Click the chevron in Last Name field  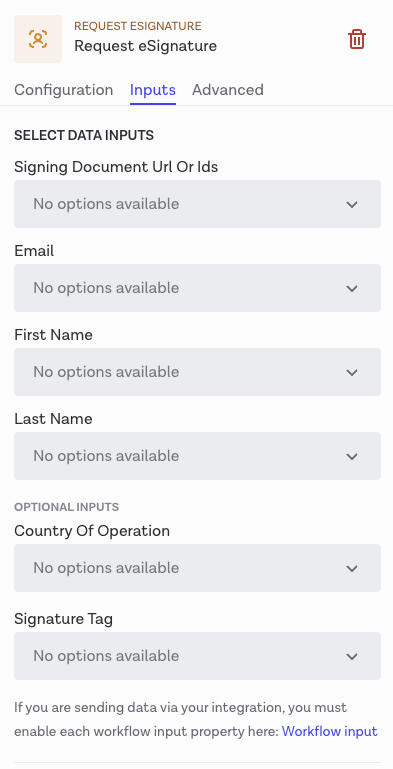(352, 456)
